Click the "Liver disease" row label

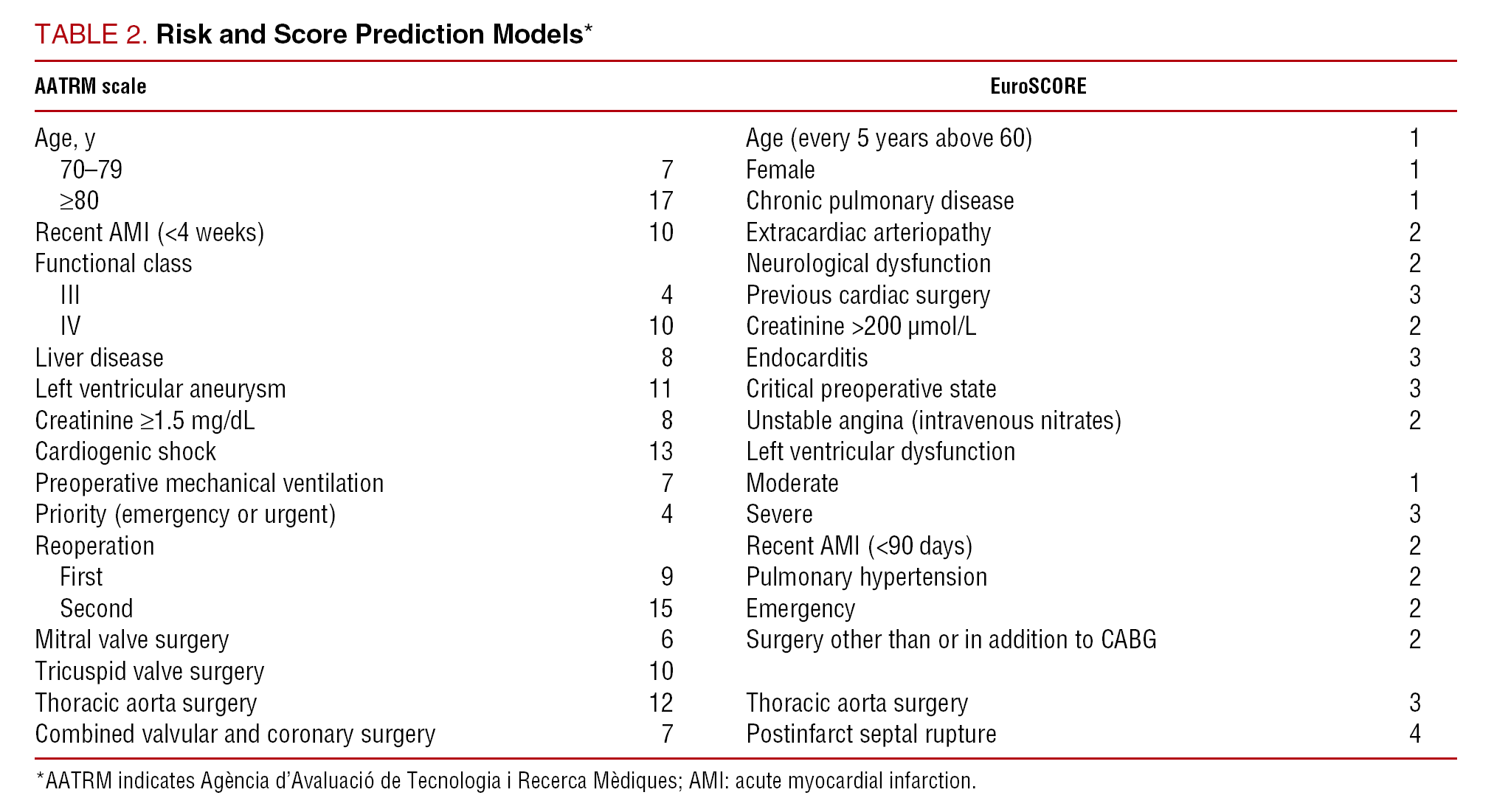(x=99, y=358)
